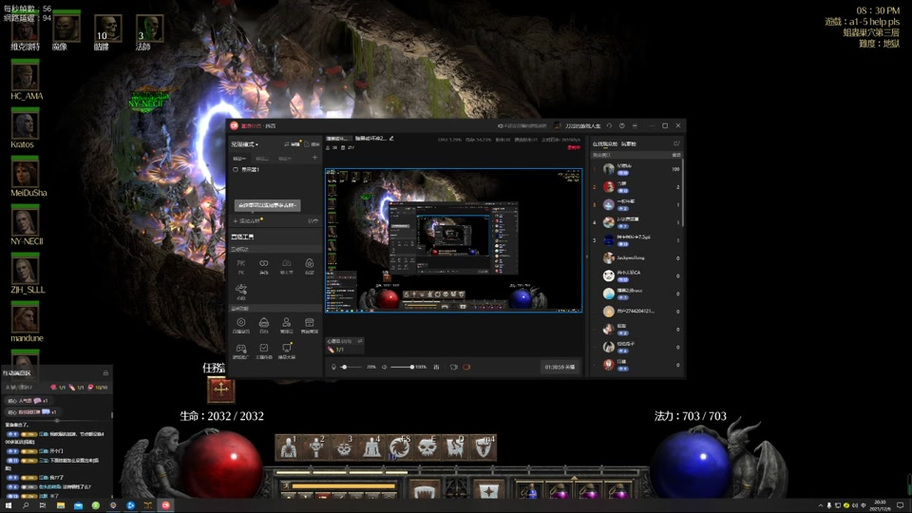Click the gamepad tool icon in streaming app
Viewport: 912px width, 513px height.
(241, 350)
